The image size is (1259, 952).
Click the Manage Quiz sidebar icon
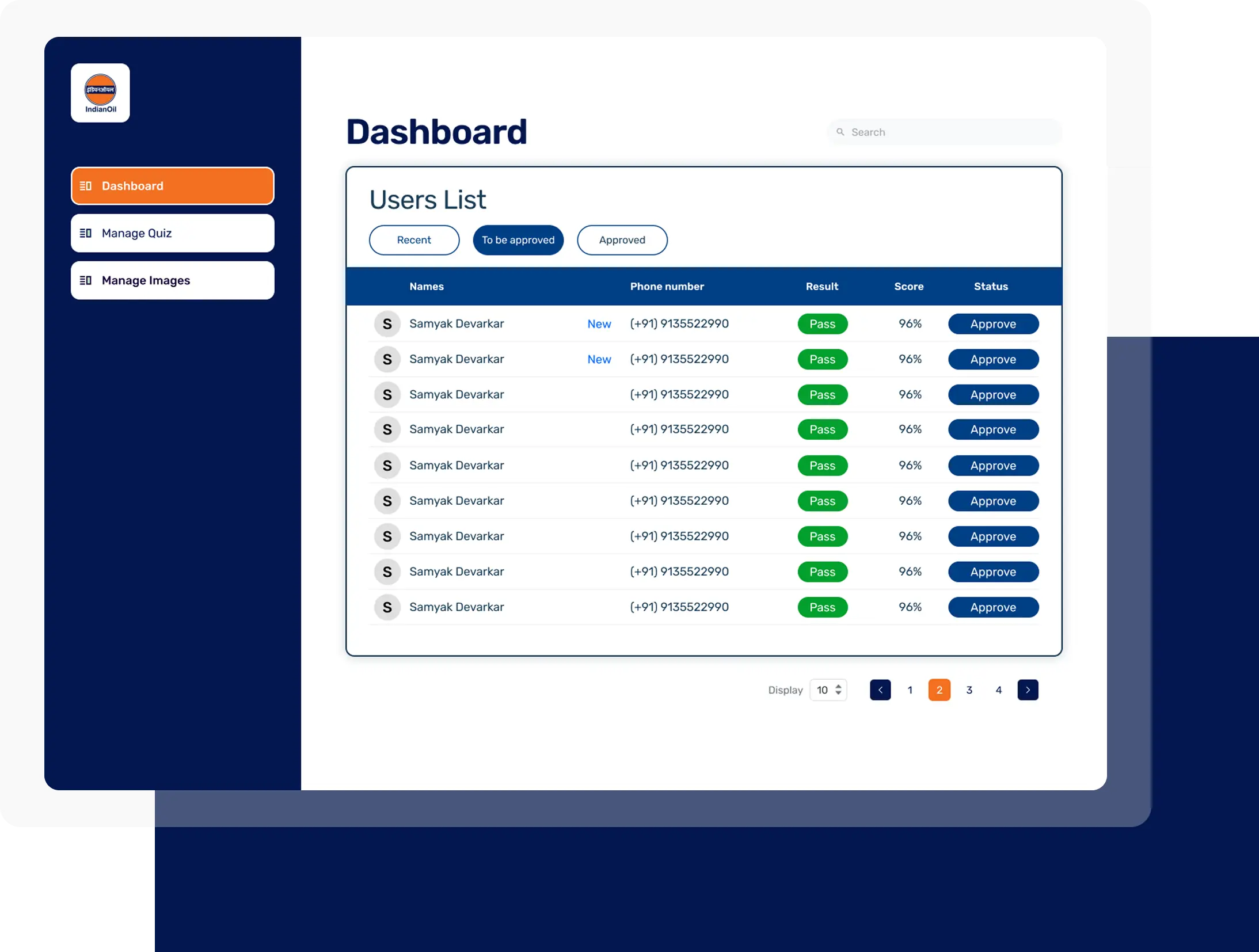pos(86,233)
